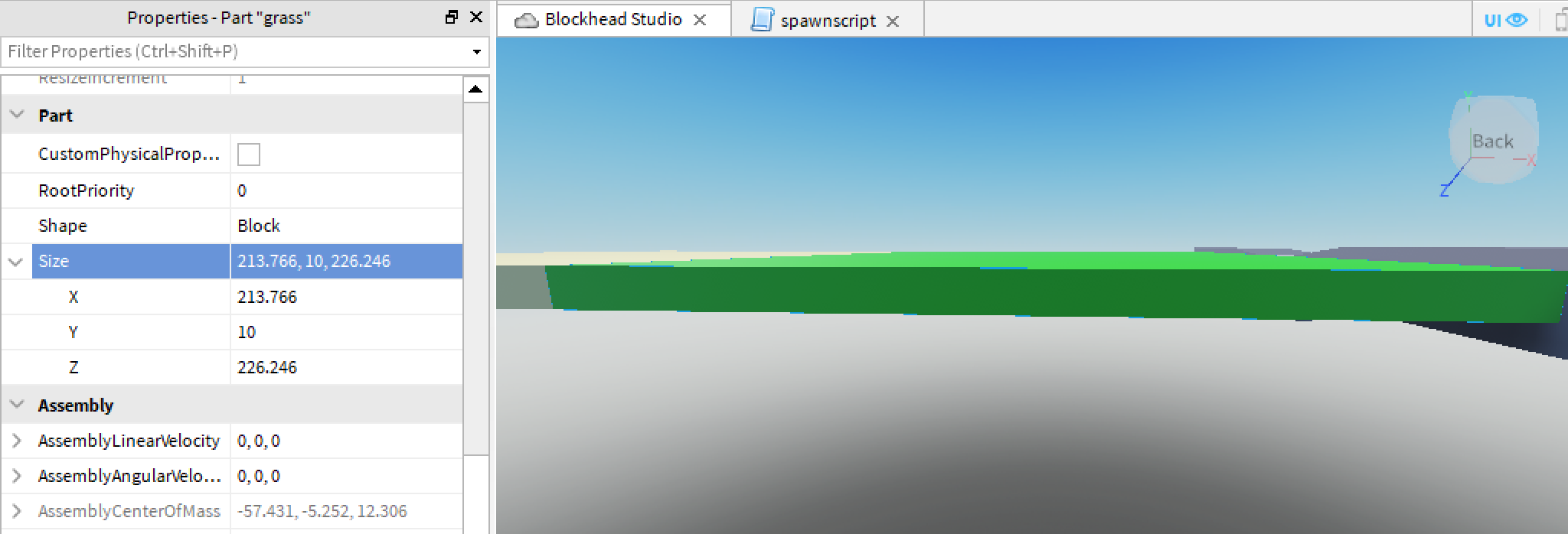Edit the X size value 213.766
Screen dimensions: 1568x534
click(x=346, y=297)
